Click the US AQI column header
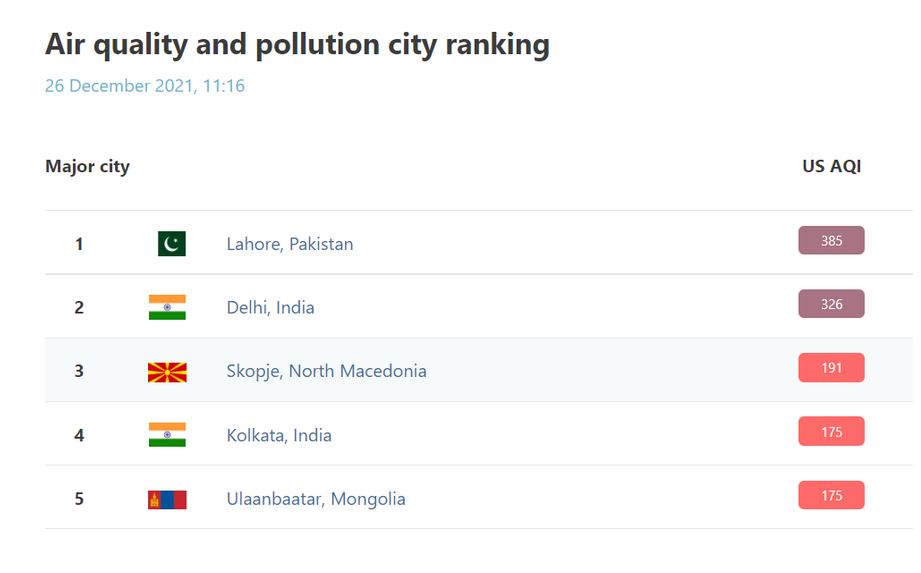This screenshot has width=921, height=573. (x=831, y=166)
